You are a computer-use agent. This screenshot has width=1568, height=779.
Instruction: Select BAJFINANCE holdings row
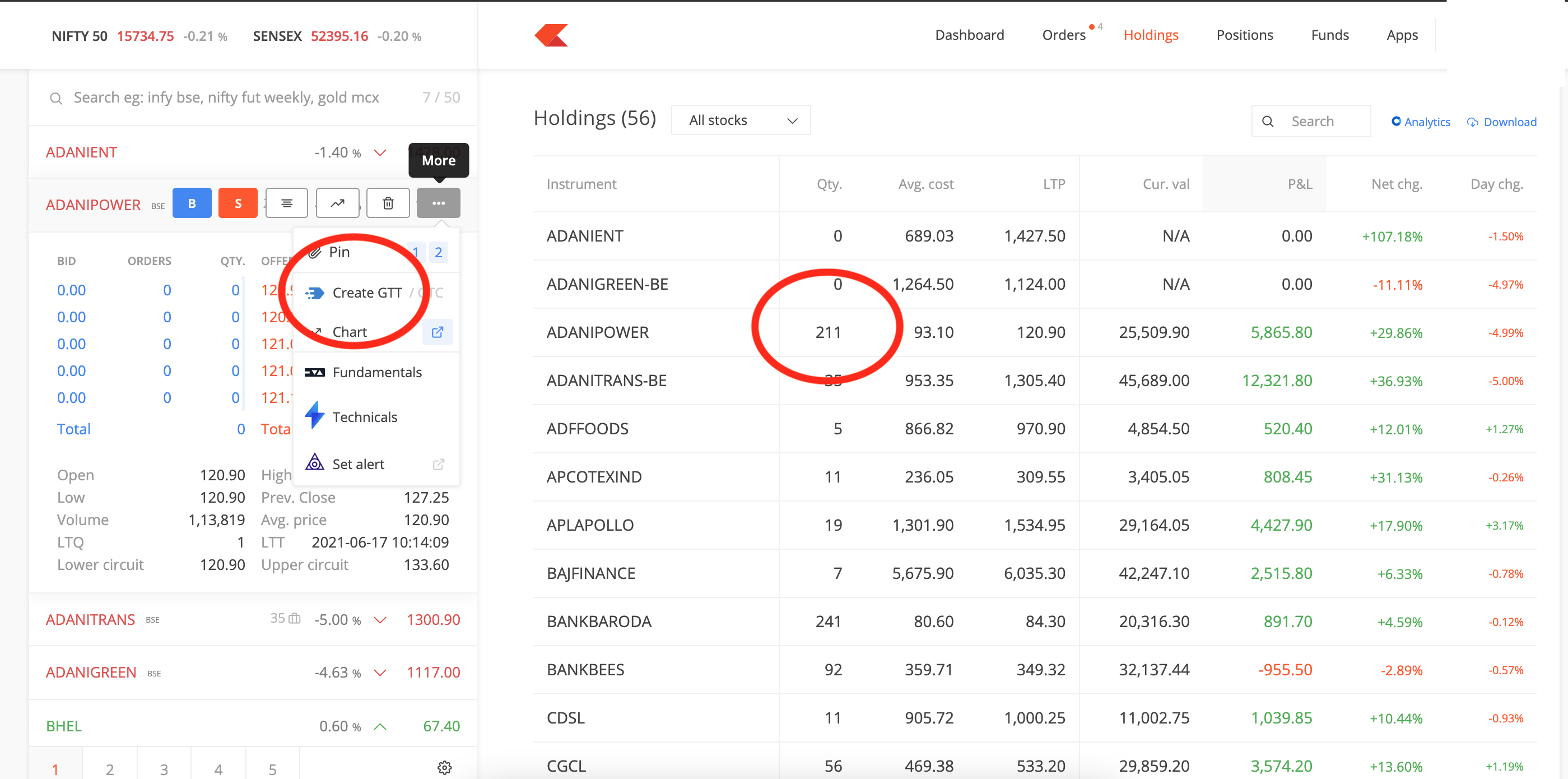tap(1035, 574)
